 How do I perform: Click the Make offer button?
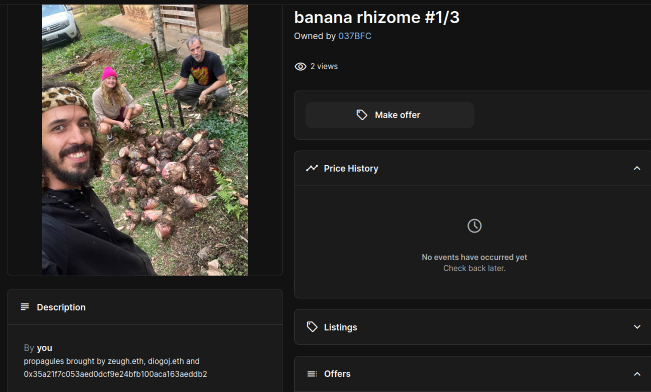click(390, 115)
